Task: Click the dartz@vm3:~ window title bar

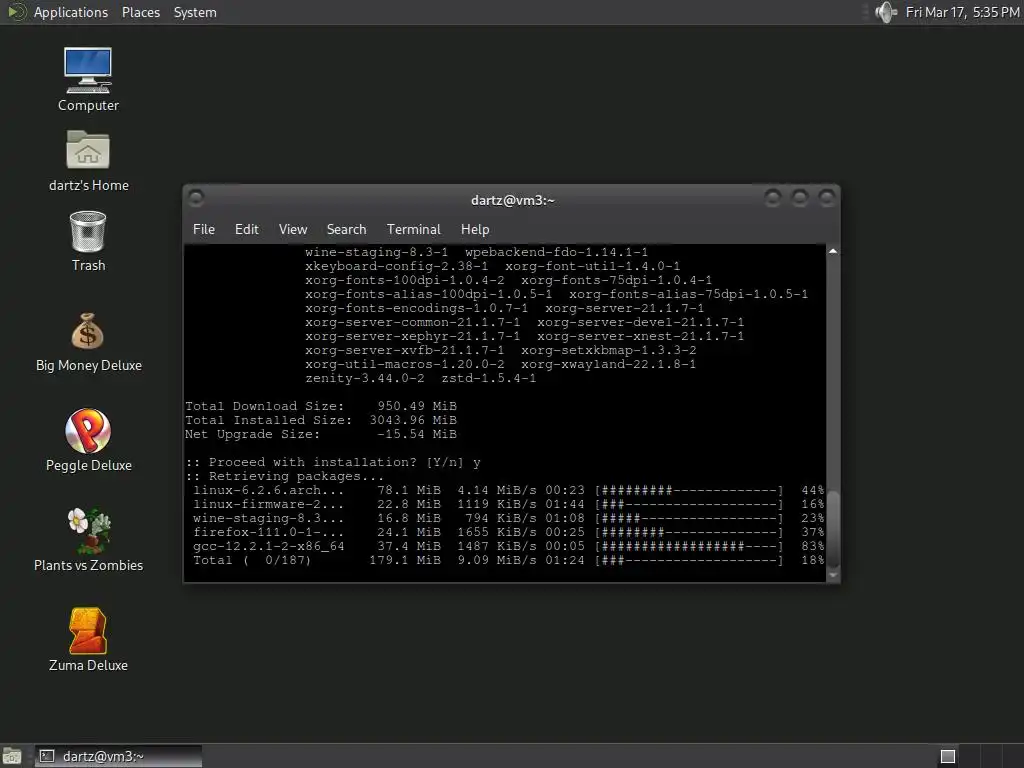Action: point(513,200)
